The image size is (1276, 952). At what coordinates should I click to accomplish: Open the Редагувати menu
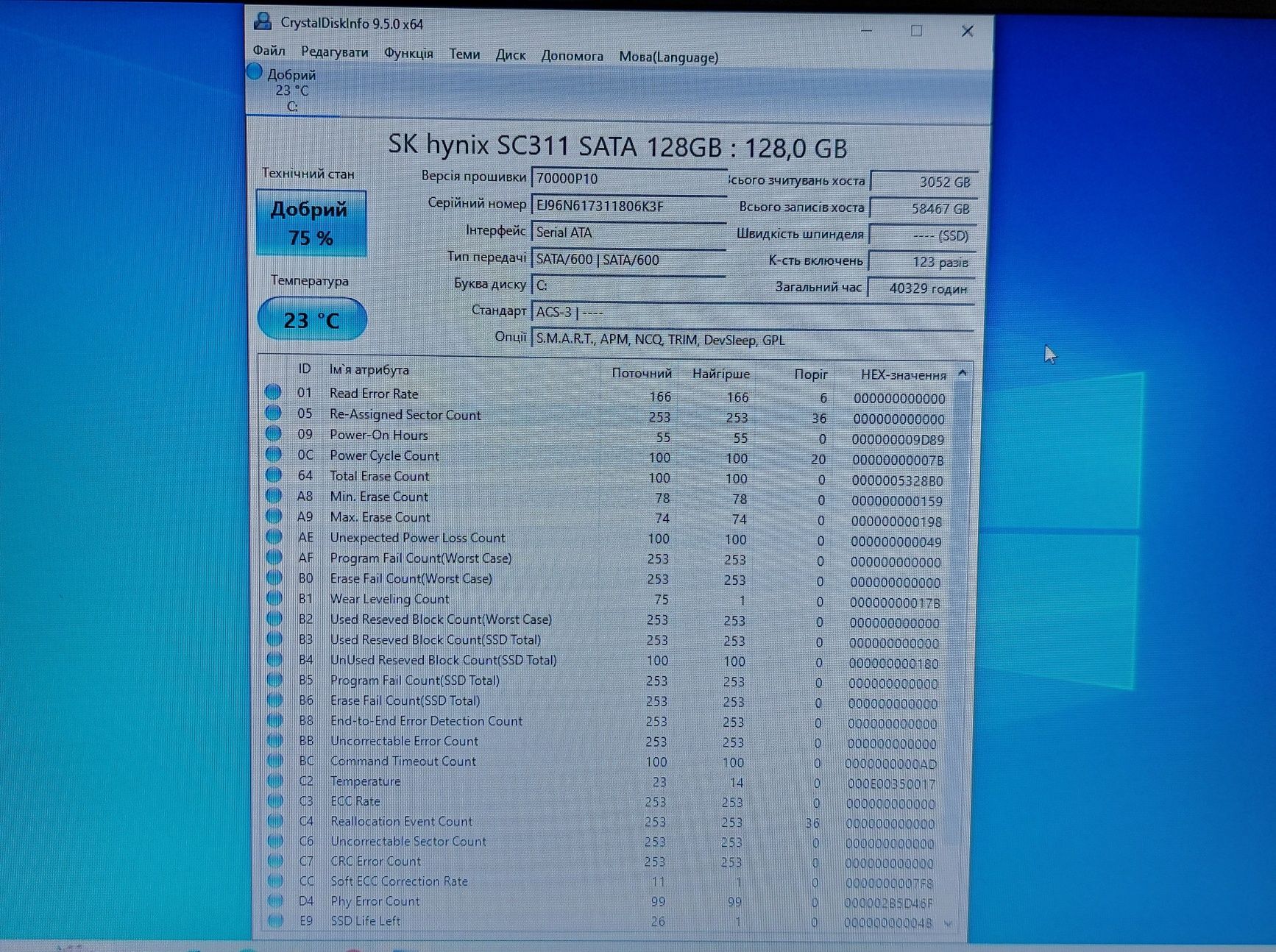tap(334, 51)
